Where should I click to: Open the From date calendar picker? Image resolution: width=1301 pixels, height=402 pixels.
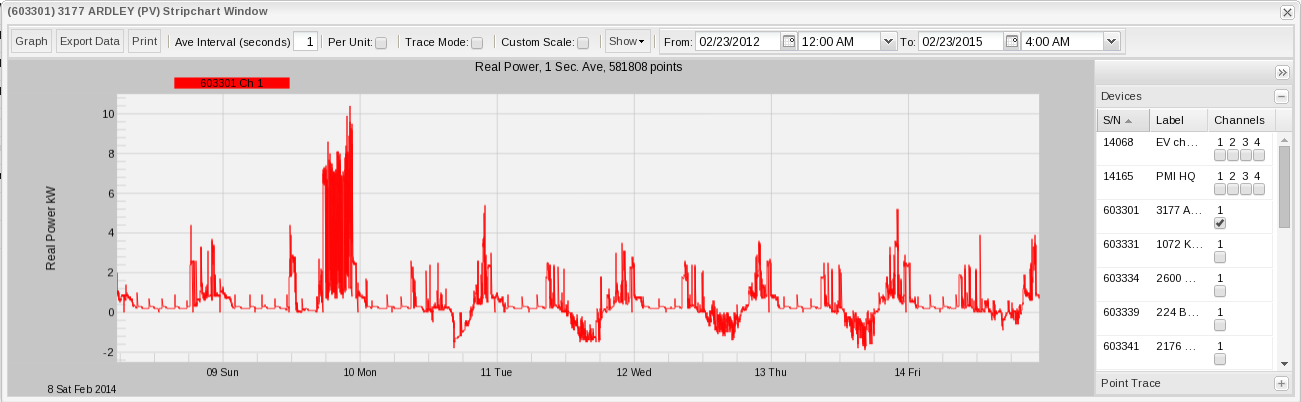pos(788,42)
